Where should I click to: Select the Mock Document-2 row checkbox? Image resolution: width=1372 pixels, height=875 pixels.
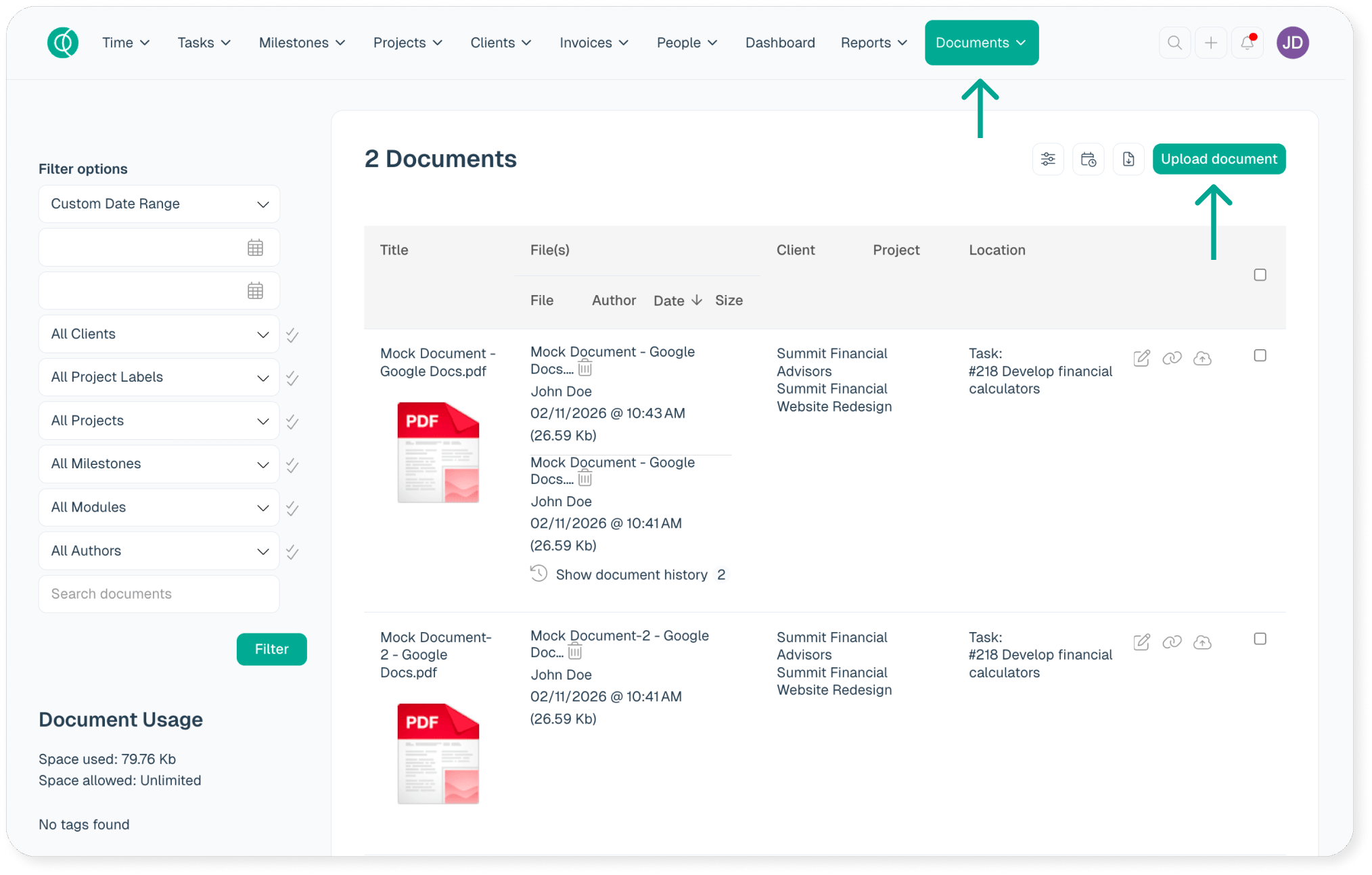[x=1260, y=639]
